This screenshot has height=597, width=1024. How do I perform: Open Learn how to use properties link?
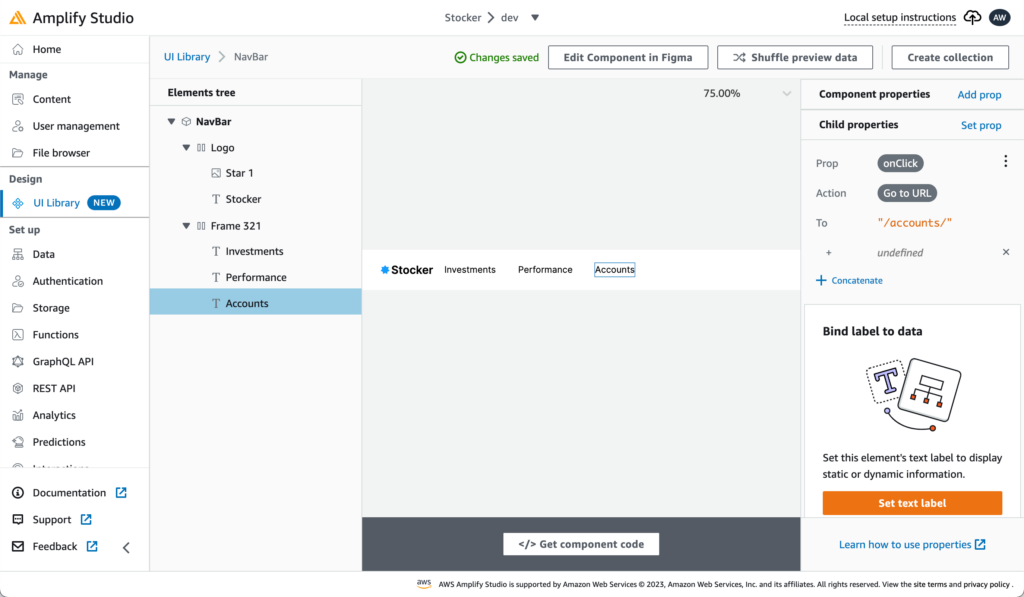[911, 545]
